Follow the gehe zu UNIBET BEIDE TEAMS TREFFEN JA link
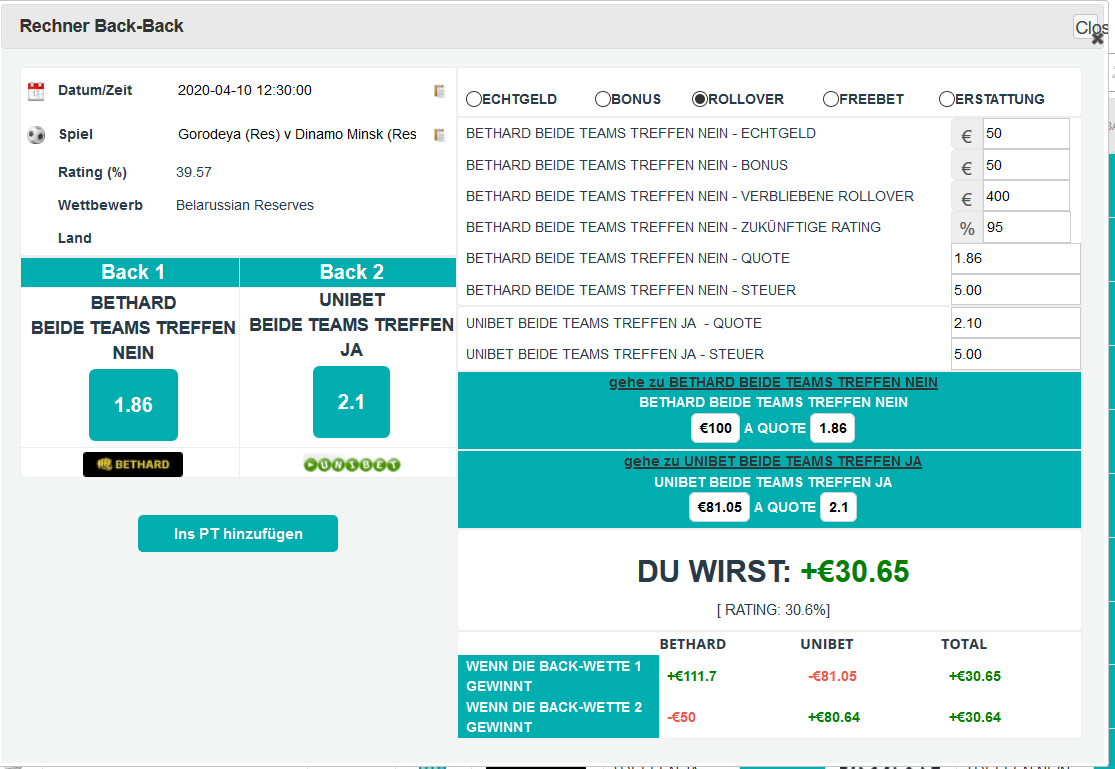The width and height of the screenshot is (1115, 769). pyautogui.click(x=773, y=462)
